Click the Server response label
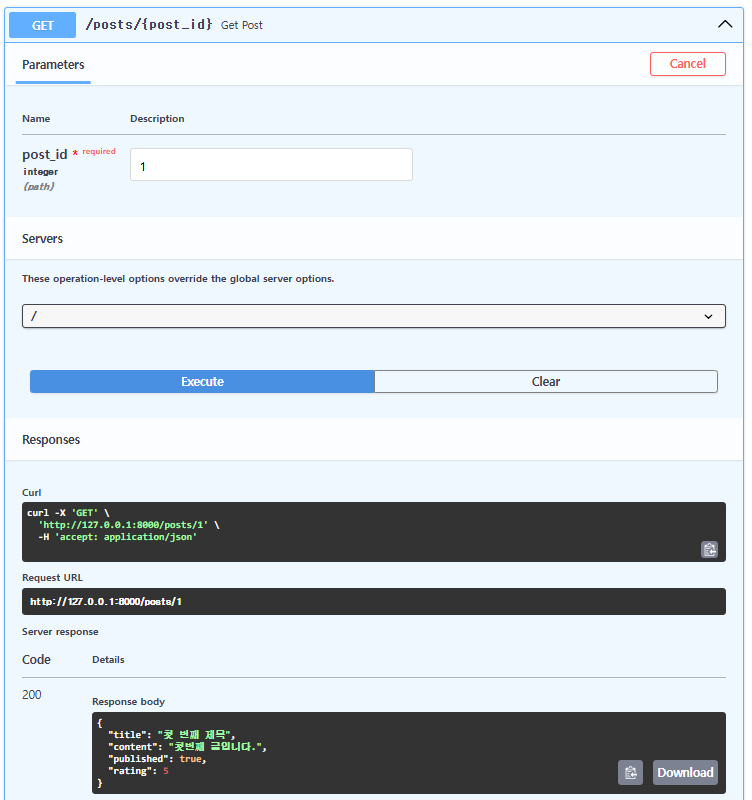The width and height of the screenshot is (752, 800). (60, 632)
